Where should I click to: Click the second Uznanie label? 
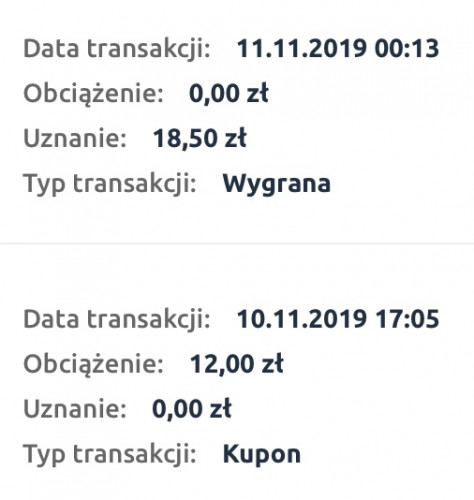click(x=75, y=409)
